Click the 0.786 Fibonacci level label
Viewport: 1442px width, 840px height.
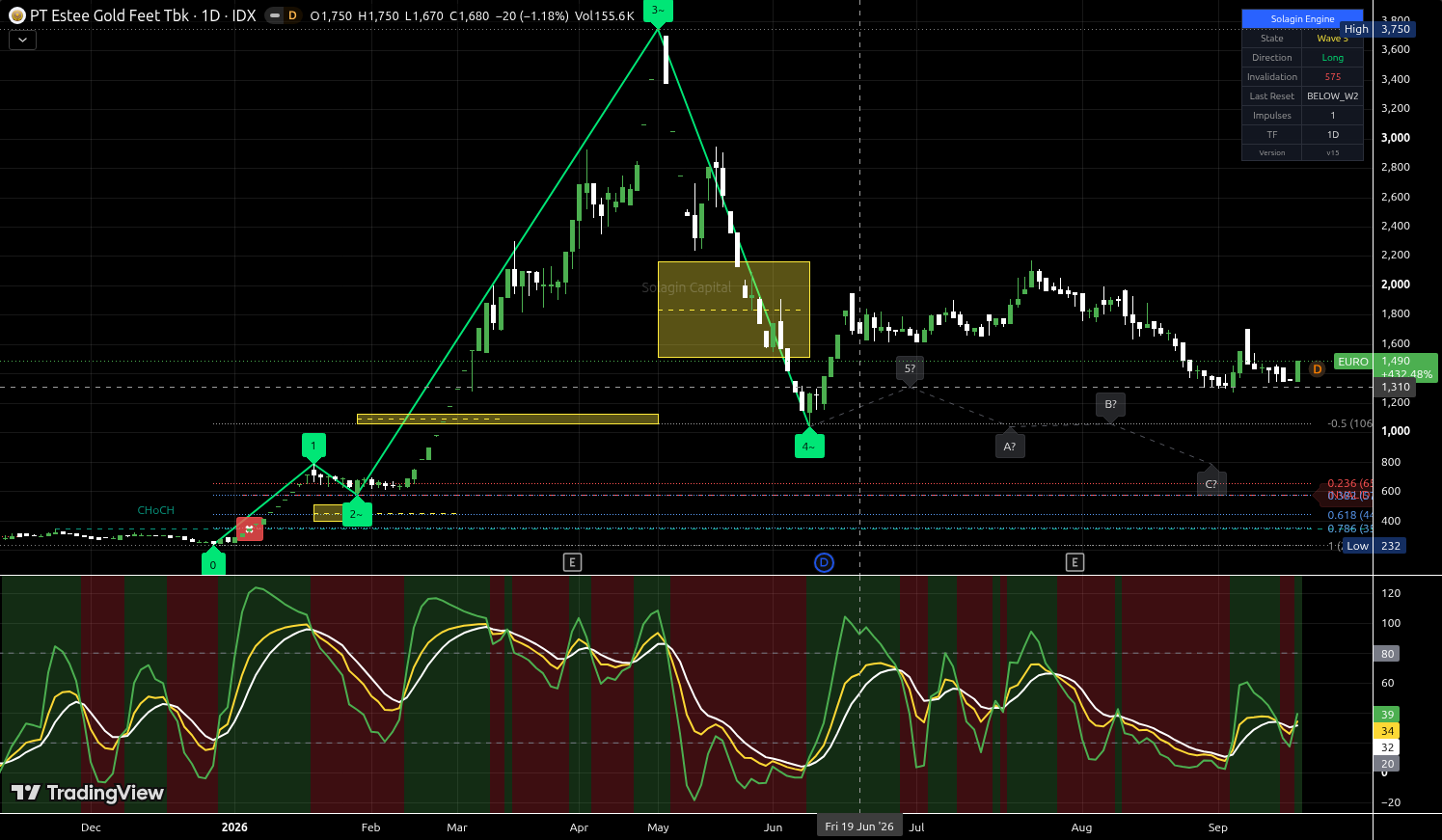click(1349, 528)
